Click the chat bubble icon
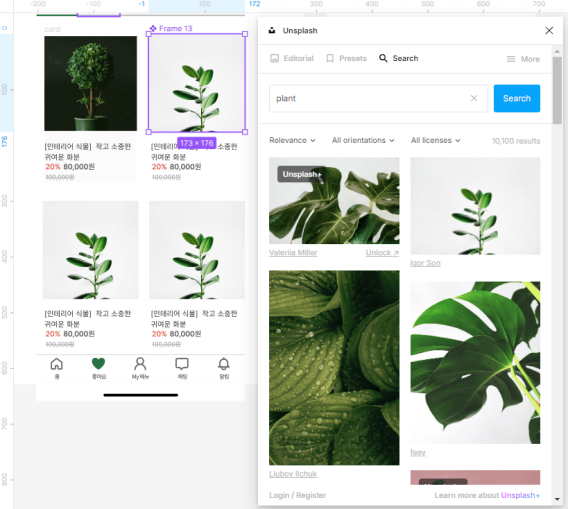 point(182,364)
